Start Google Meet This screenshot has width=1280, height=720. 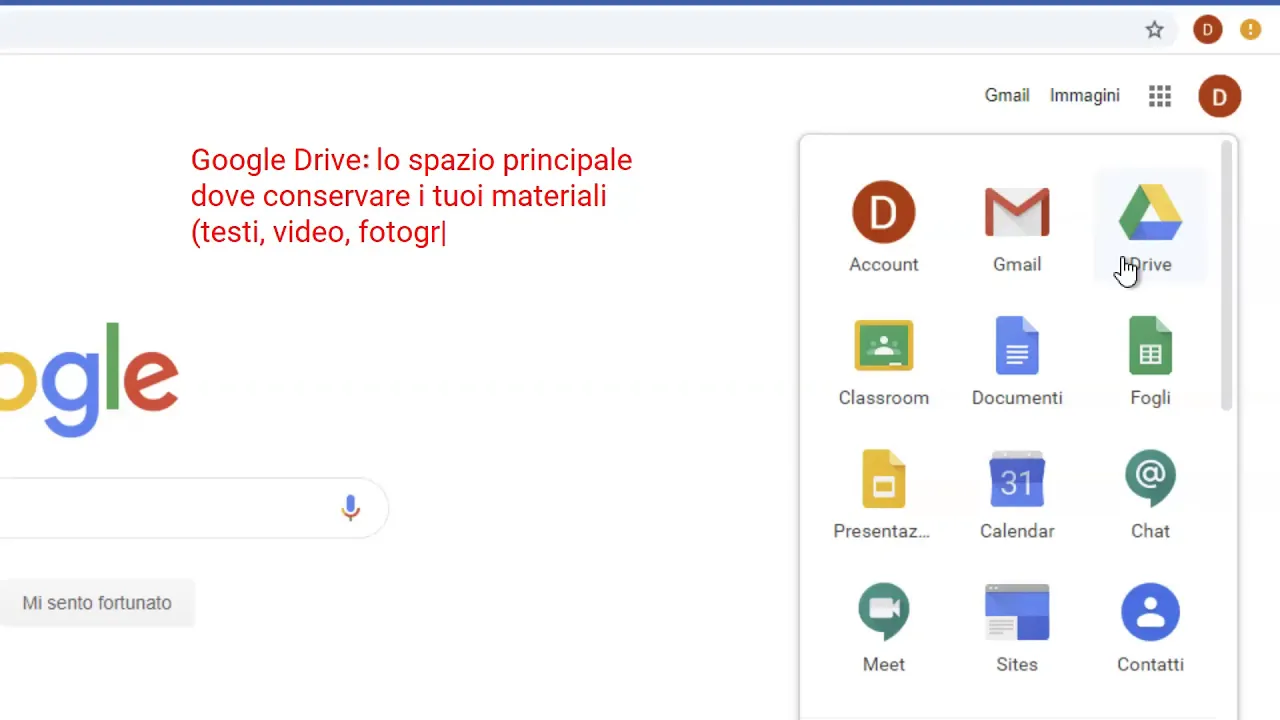pyautogui.click(x=884, y=627)
